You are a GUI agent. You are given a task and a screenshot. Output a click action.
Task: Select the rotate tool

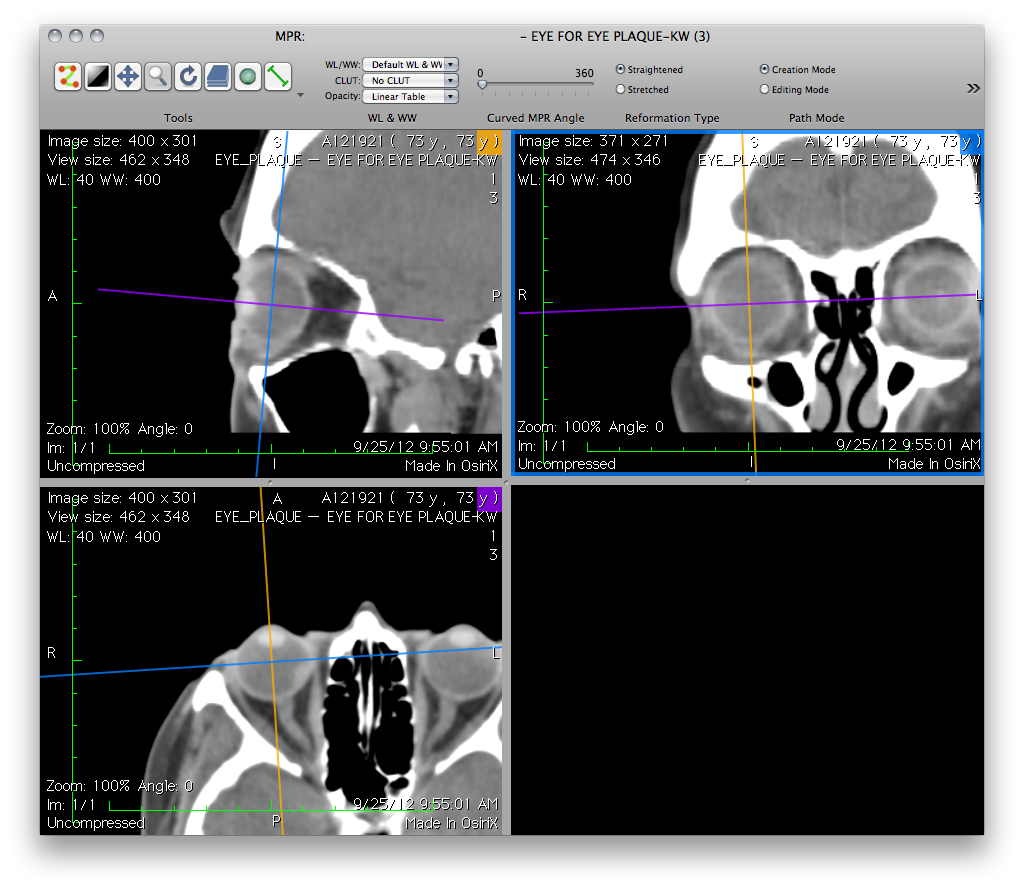click(187, 76)
